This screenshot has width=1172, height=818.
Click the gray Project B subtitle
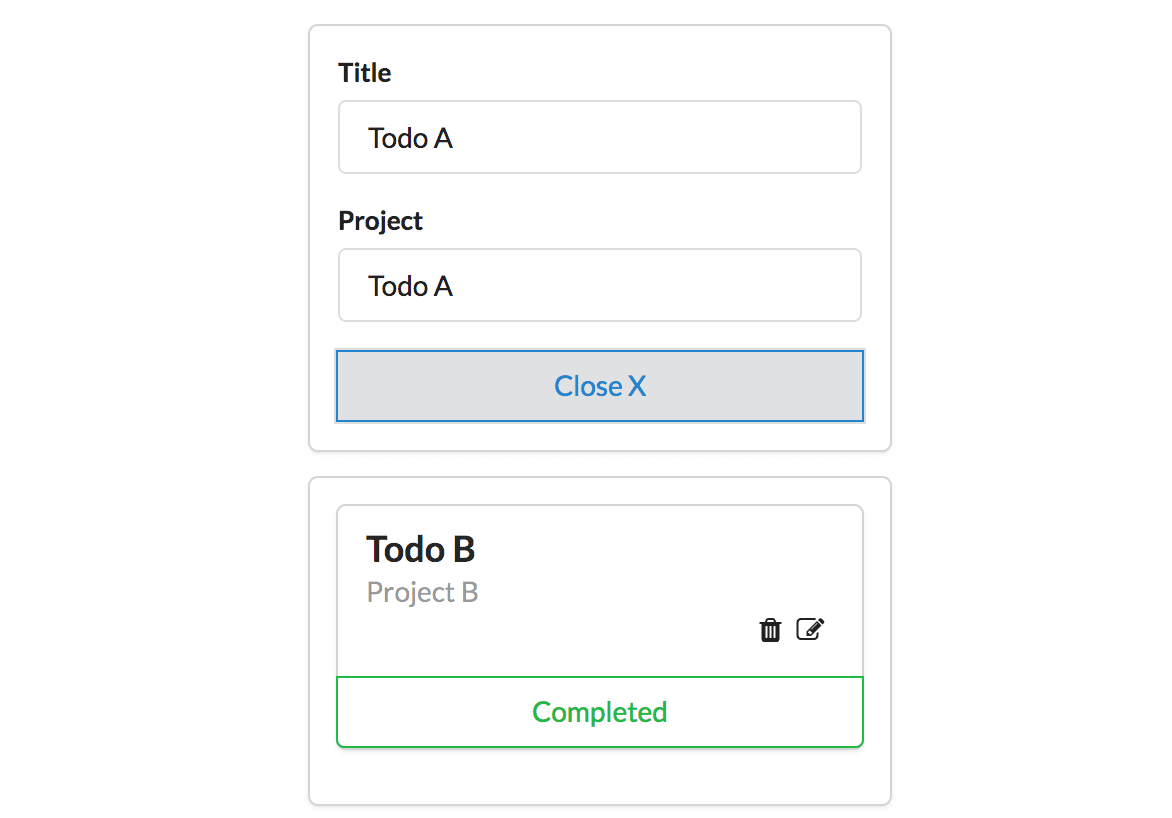422,592
